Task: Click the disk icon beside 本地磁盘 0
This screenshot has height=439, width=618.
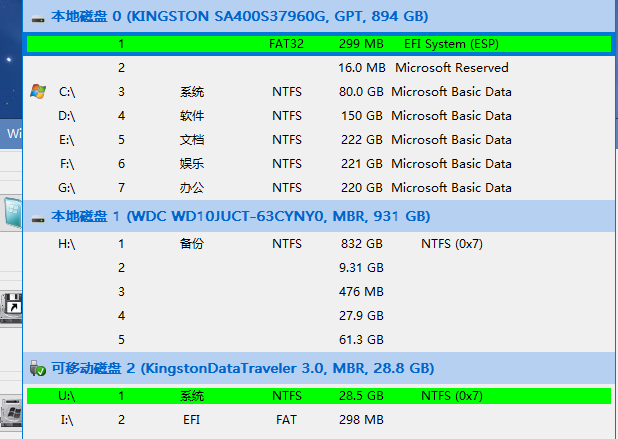Action: click(38, 19)
